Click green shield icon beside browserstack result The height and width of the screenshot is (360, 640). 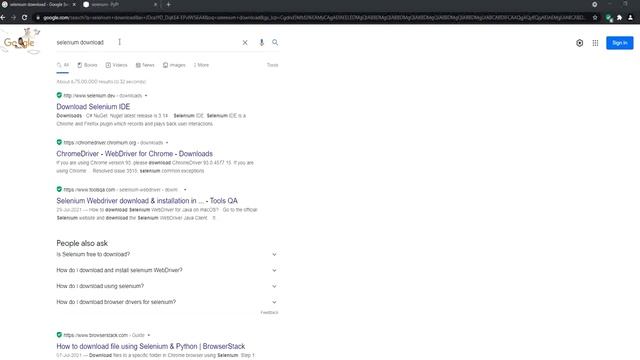tap(59, 335)
